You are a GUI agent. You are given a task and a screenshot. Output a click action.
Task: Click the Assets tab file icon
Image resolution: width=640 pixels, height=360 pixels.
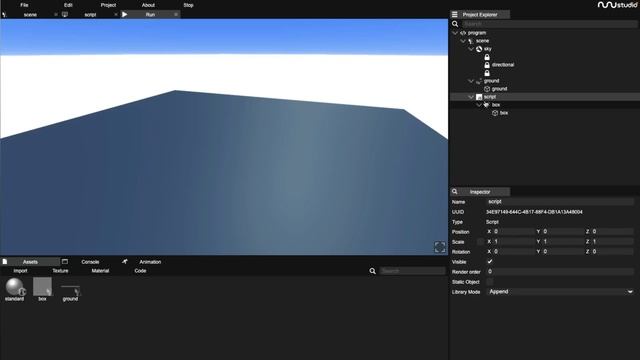[x=4, y=262]
